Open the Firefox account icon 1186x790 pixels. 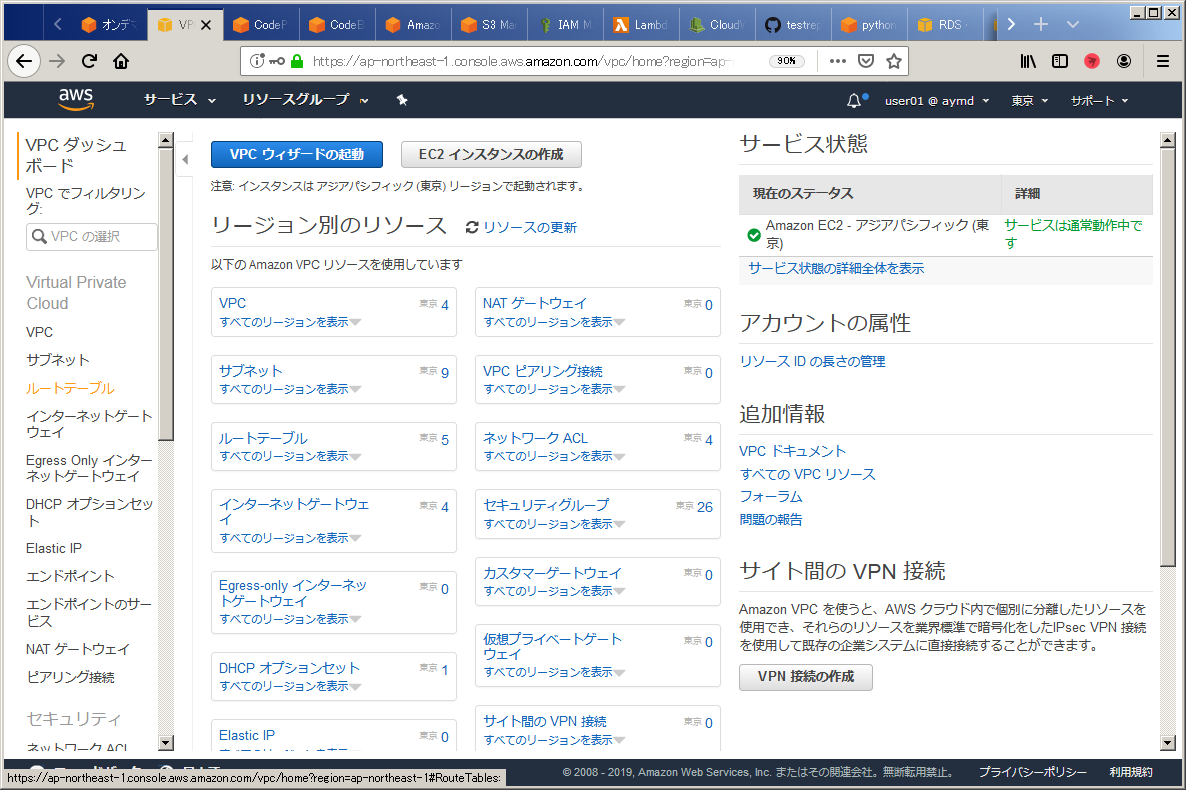pyautogui.click(x=1124, y=61)
